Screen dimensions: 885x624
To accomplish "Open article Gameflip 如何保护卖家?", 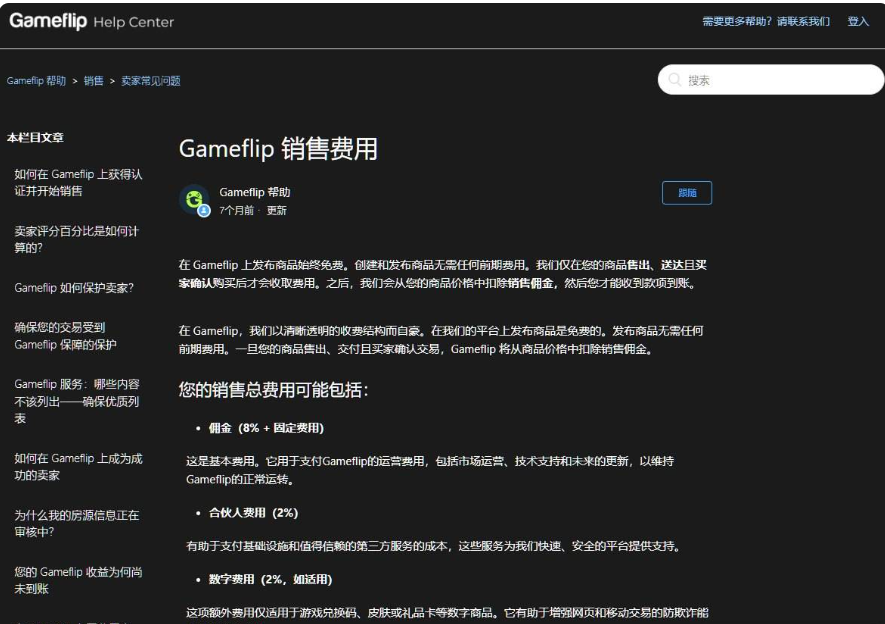I will (74, 288).
